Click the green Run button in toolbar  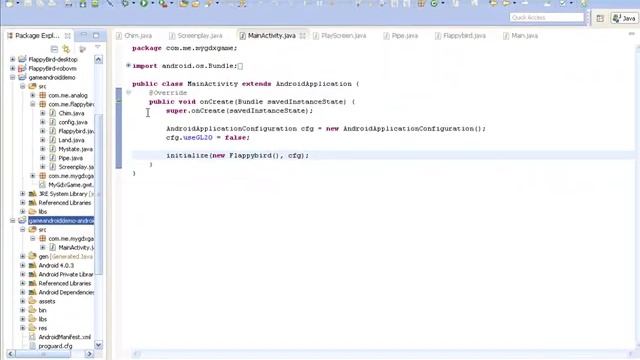click(144, 3)
